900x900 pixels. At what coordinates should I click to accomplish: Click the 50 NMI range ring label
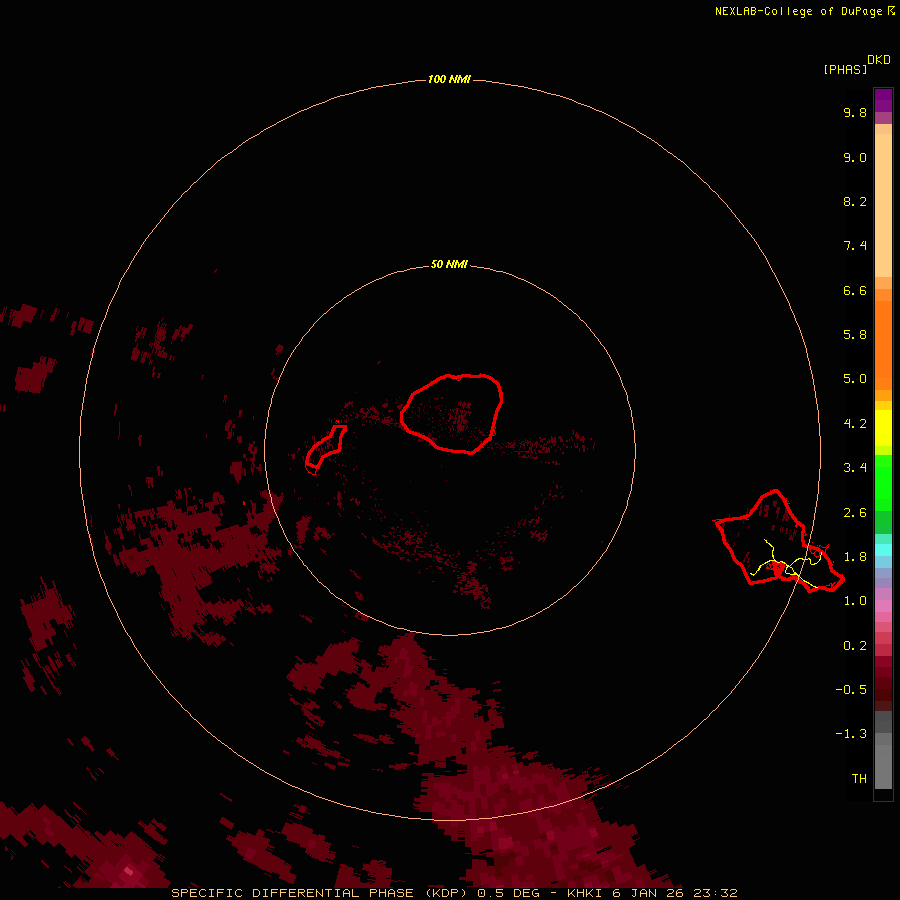click(449, 264)
